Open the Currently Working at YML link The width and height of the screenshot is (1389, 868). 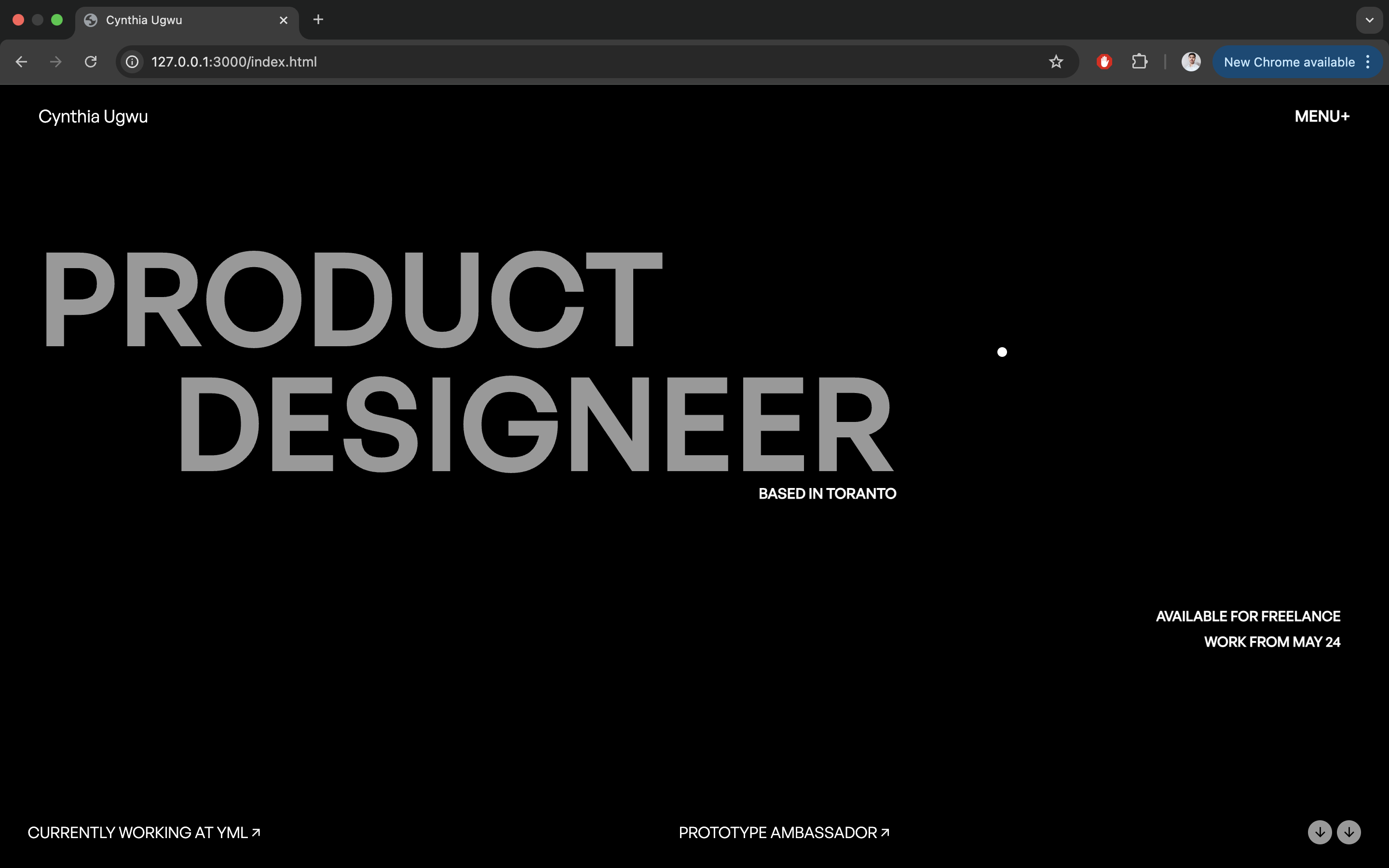click(x=144, y=832)
